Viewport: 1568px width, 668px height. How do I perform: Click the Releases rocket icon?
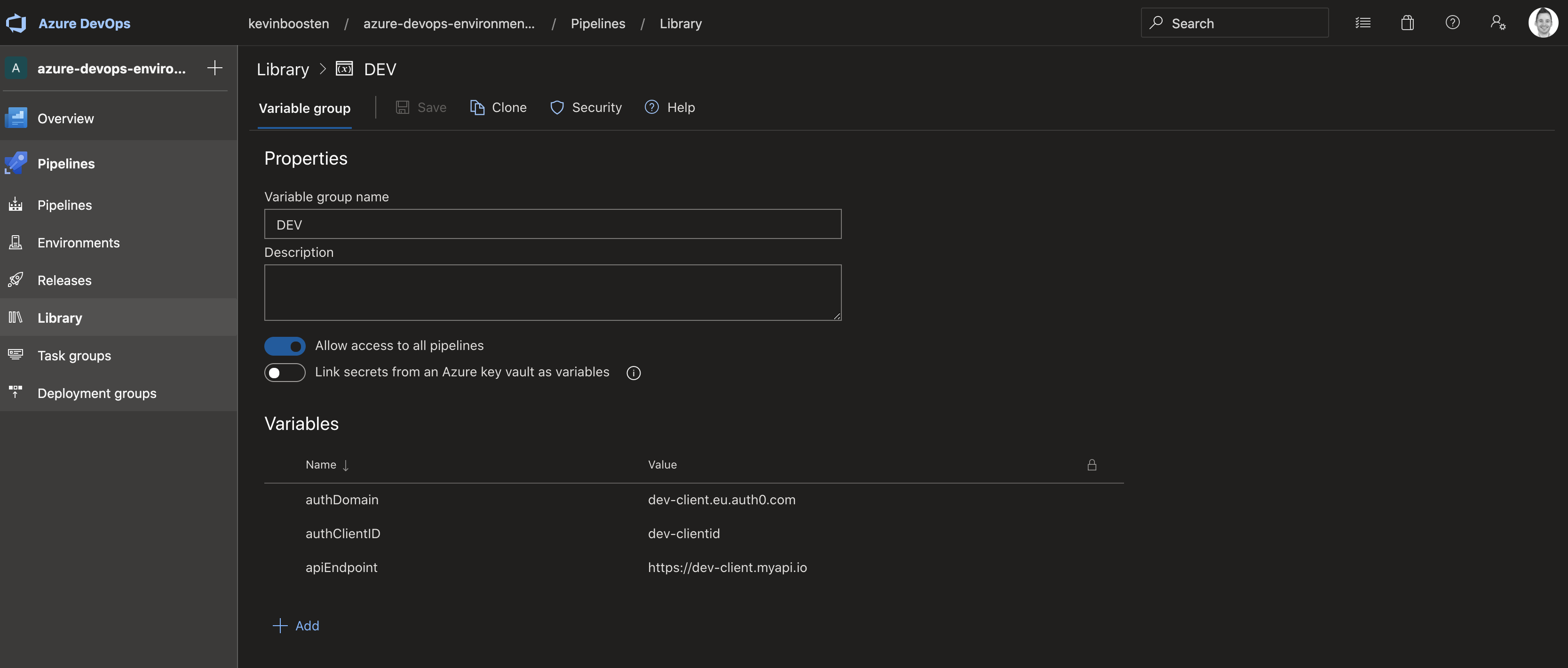click(x=16, y=279)
